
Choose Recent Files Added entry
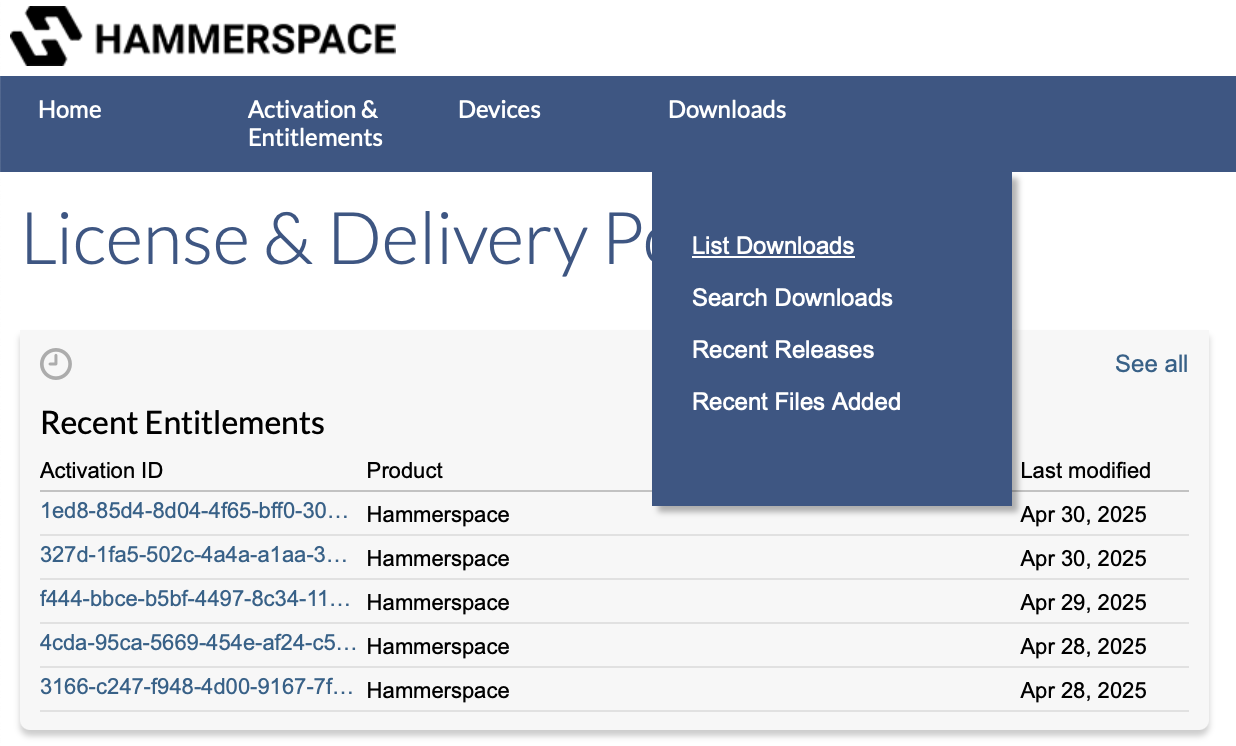[796, 402]
